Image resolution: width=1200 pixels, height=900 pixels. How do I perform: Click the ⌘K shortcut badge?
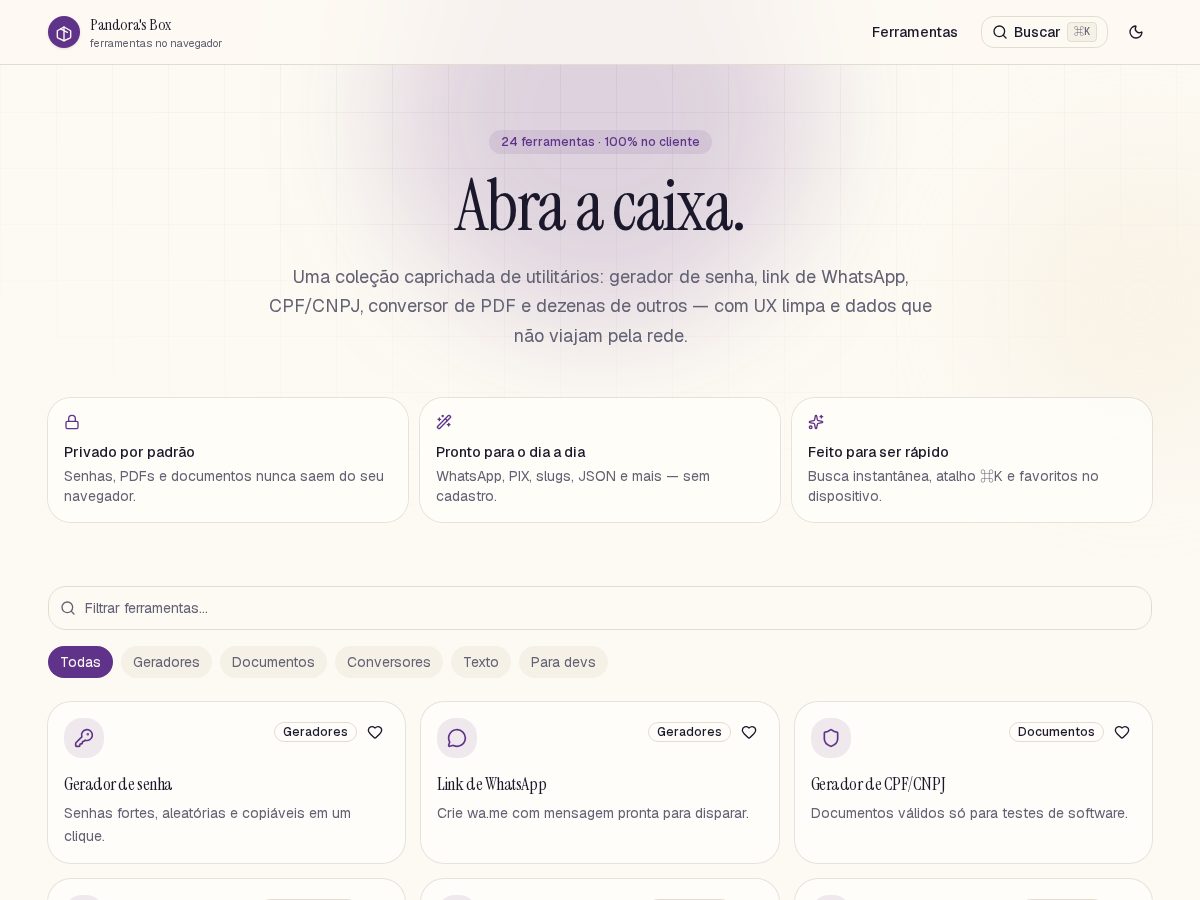tap(1082, 32)
